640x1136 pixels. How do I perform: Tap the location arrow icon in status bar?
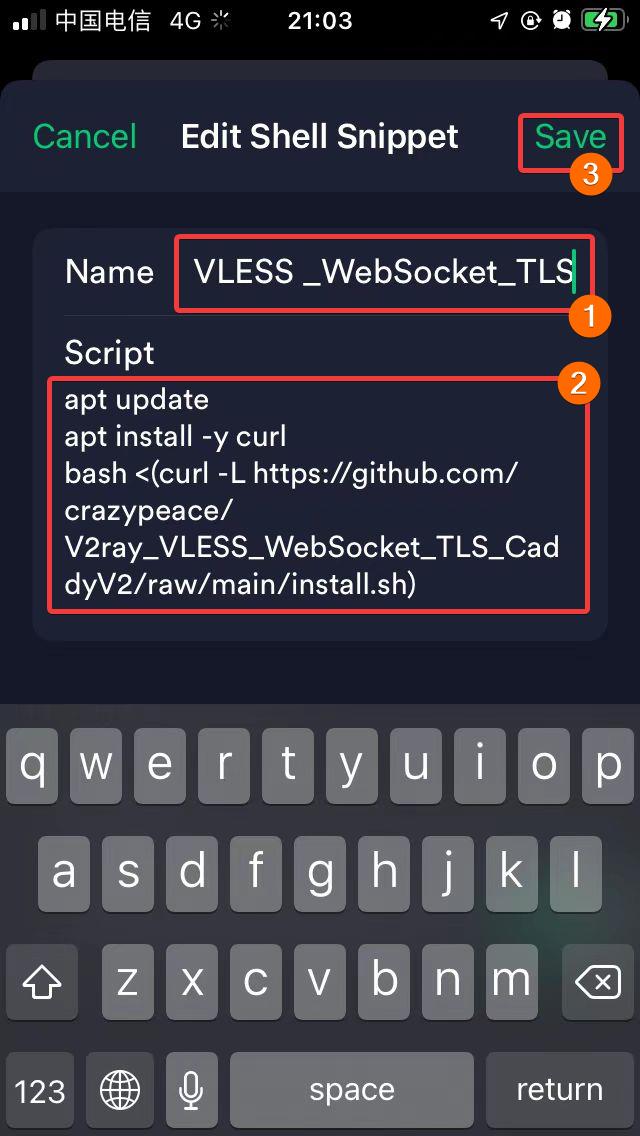[x=499, y=20]
